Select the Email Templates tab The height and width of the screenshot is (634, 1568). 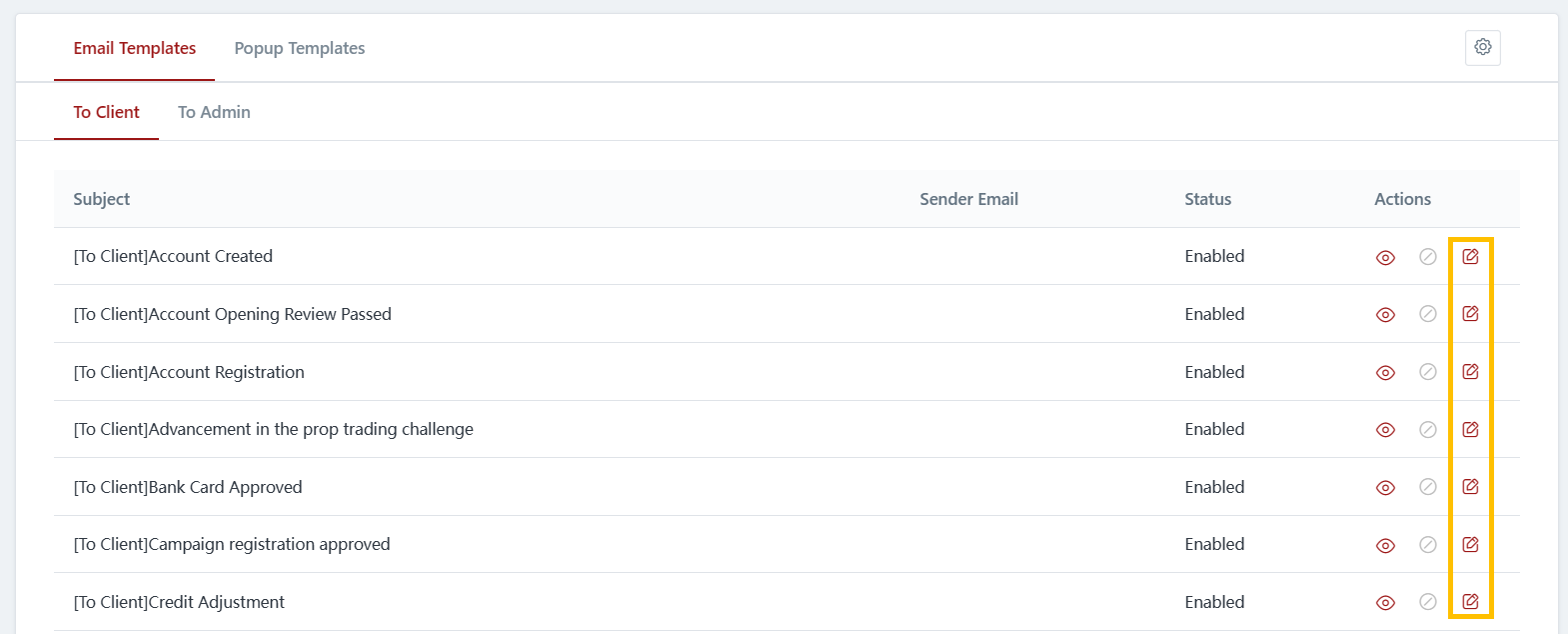[134, 48]
